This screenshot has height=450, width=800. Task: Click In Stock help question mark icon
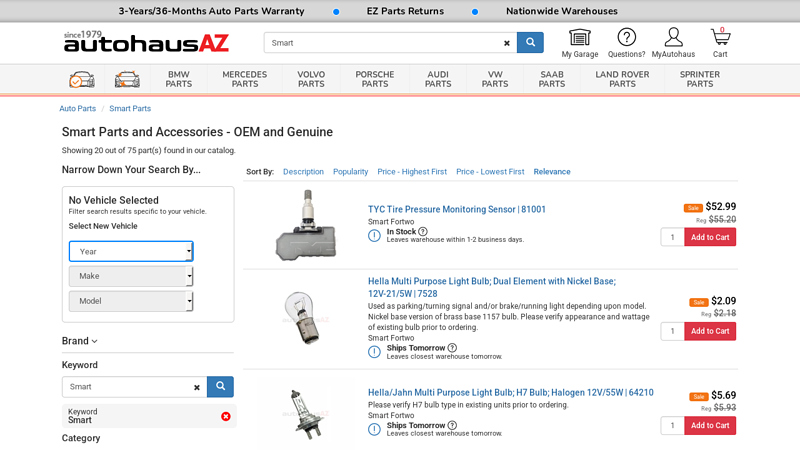[422, 232]
